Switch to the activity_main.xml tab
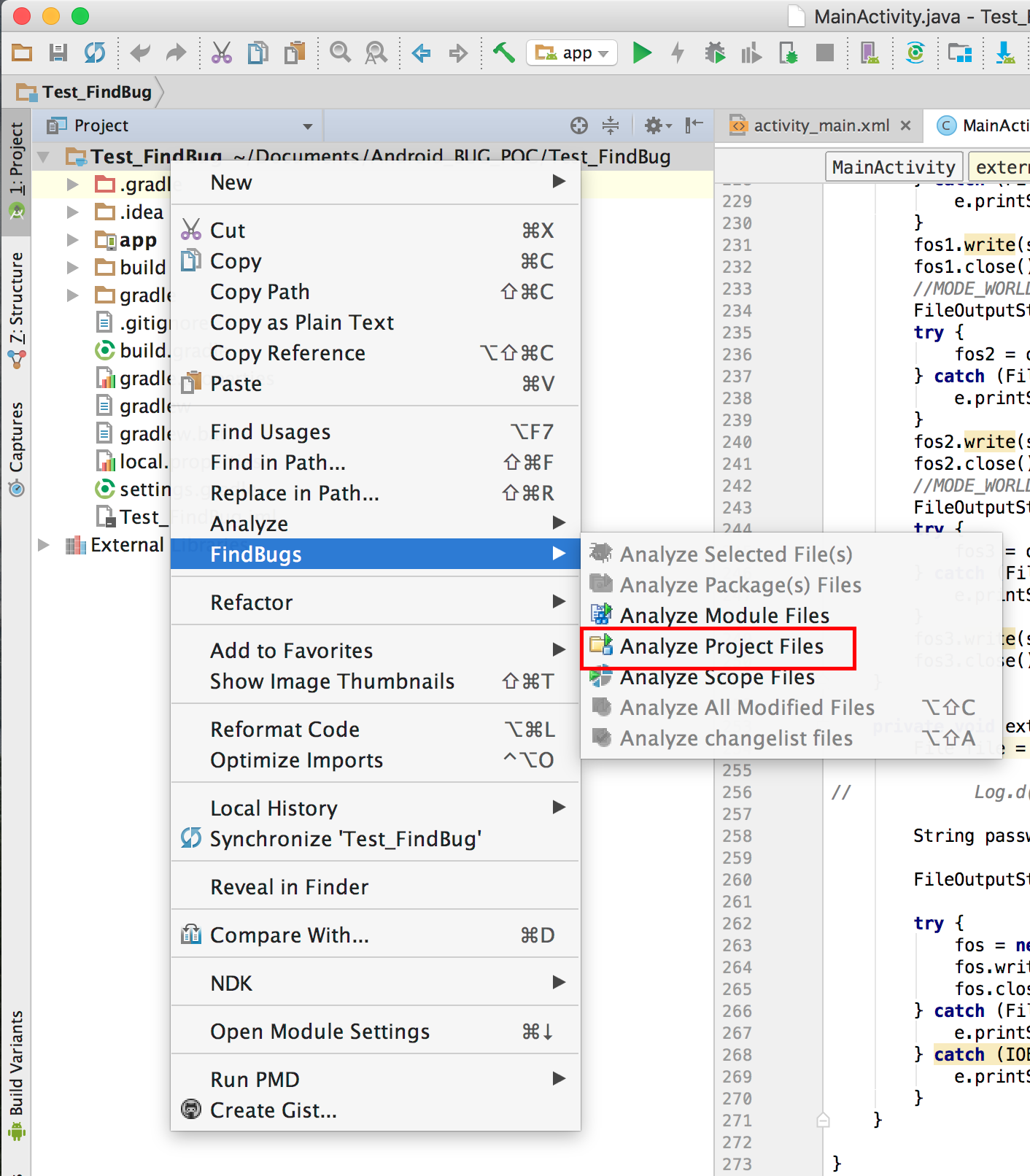Screen dimensions: 1030x1176 (x=821, y=126)
